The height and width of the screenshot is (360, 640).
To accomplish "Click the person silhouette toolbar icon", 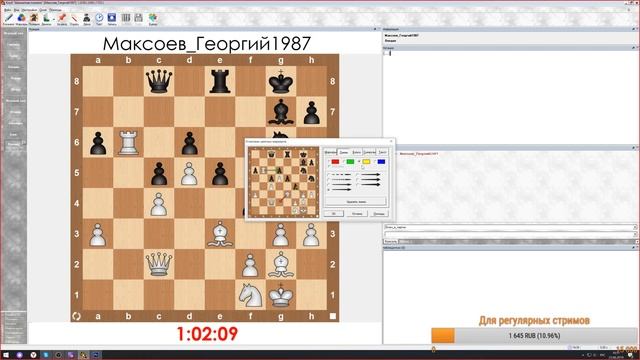I will pyautogui.click(x=87, y=18).
